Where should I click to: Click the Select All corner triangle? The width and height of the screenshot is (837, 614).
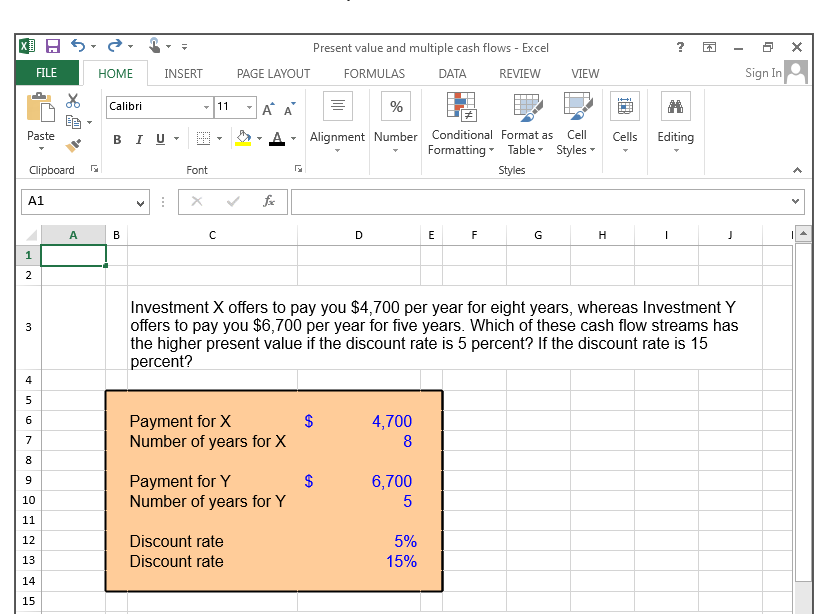[31, 235]
